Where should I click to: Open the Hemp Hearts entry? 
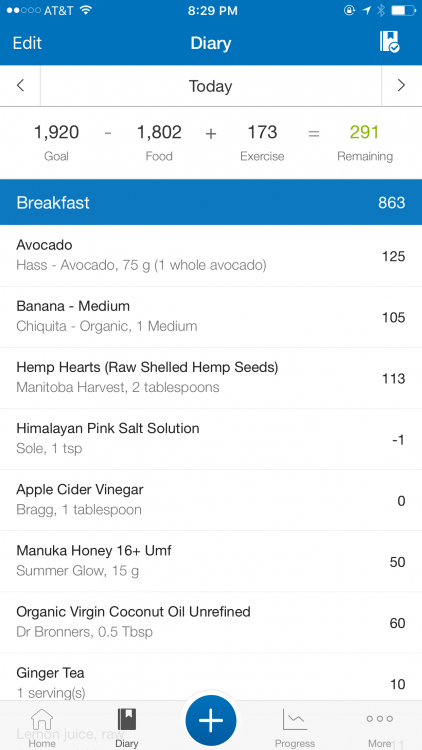[211, 378]
